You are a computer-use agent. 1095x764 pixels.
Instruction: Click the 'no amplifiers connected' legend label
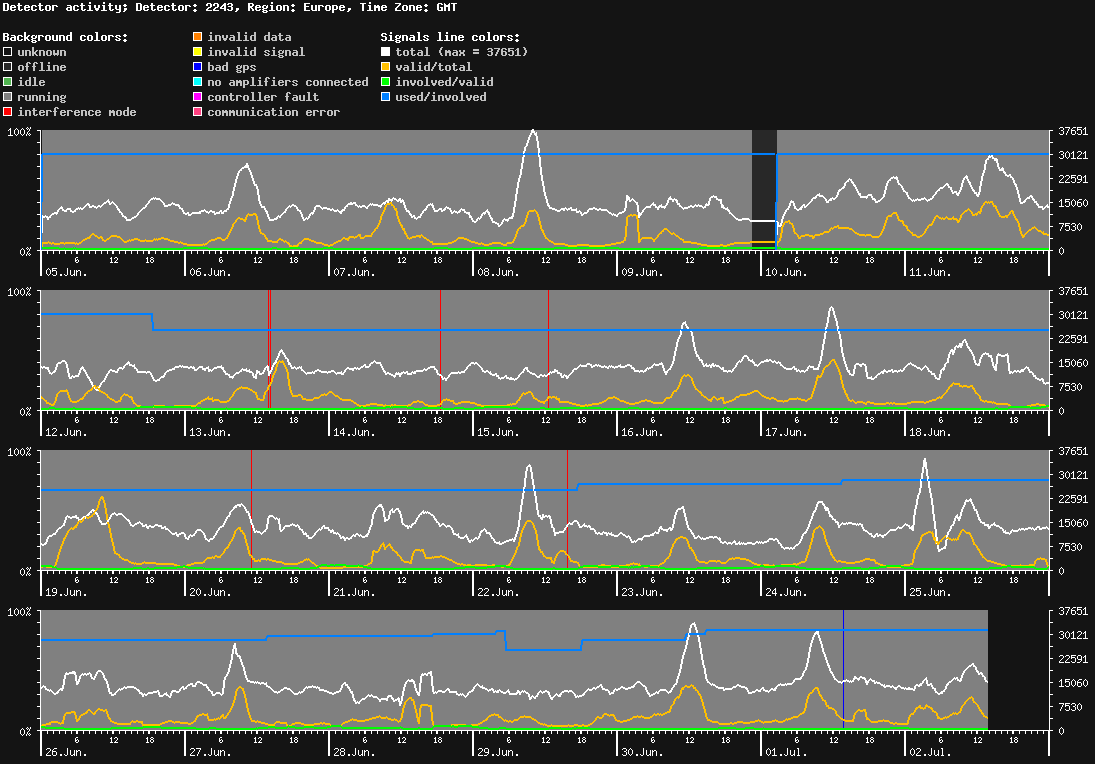[x=288, y=82]
